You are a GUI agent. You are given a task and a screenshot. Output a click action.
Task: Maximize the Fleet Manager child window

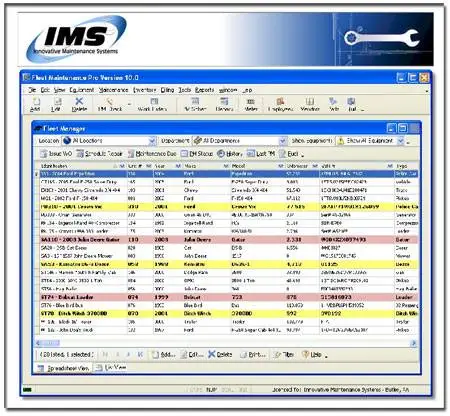click(x=403, y=128)
